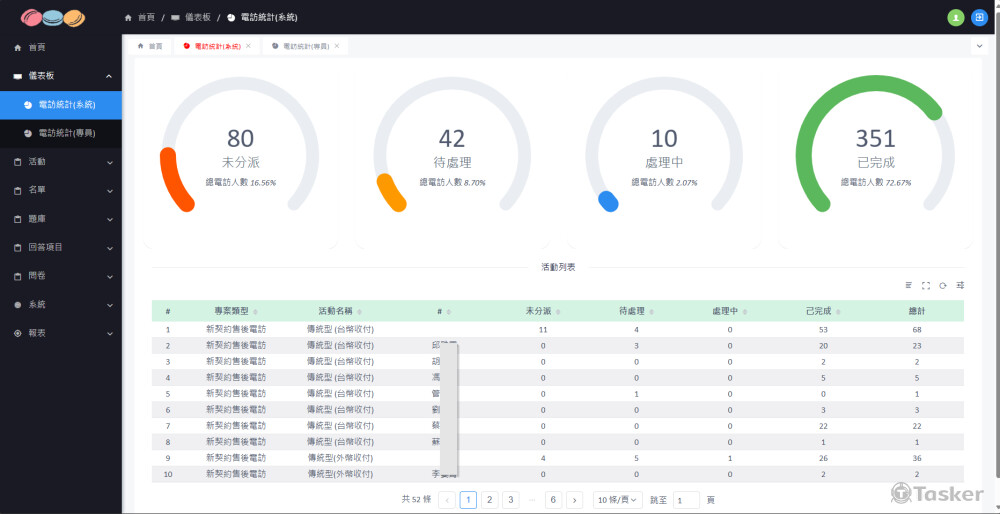This screenshot has width=1000, height=514.
Task: Click the jump-to page number input
Action: click(686, 500)
